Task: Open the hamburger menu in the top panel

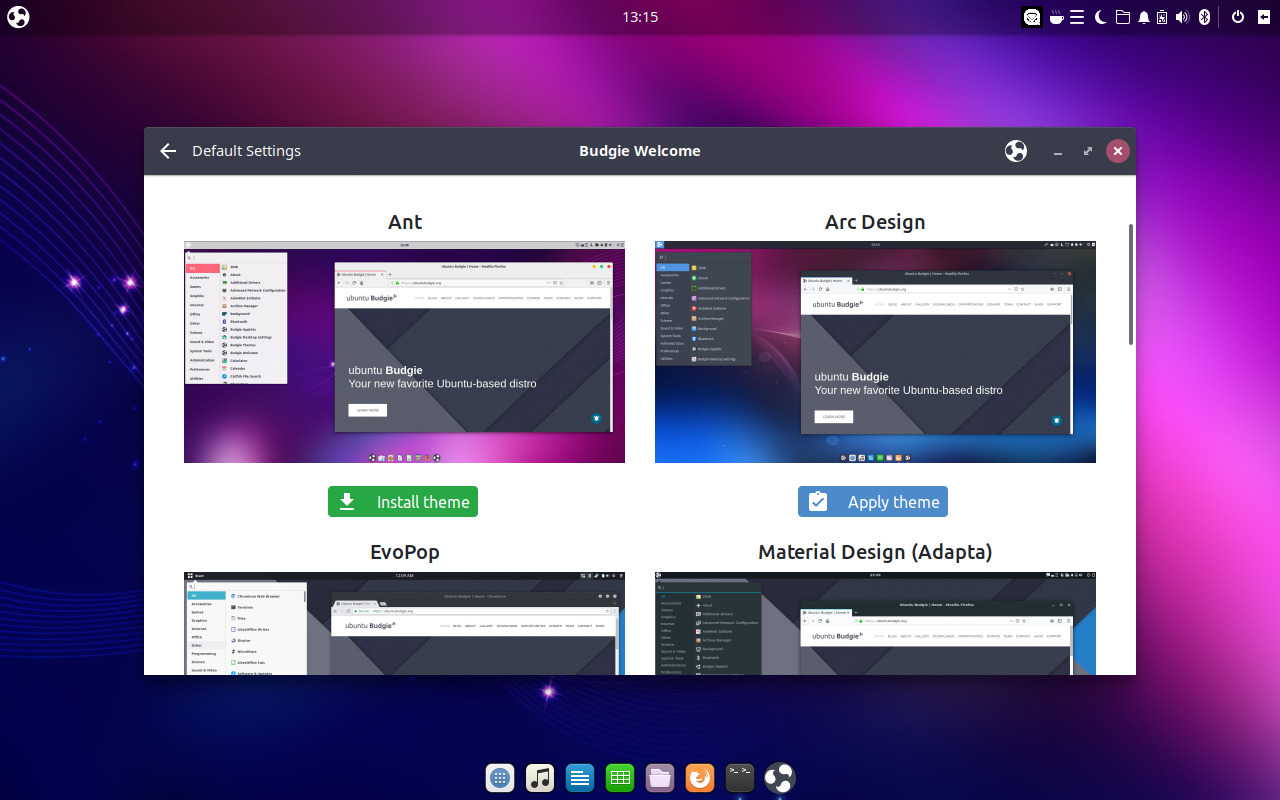Action: tap(1077, 17)
